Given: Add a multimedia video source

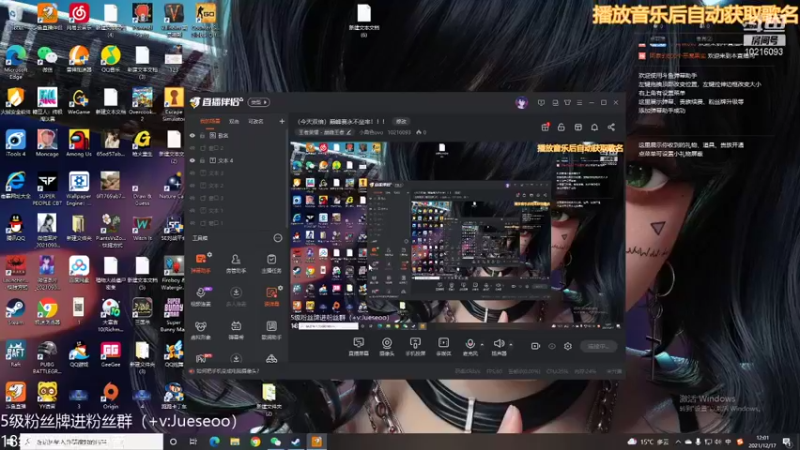Looking at the screenshot, I should click(443, 346).
